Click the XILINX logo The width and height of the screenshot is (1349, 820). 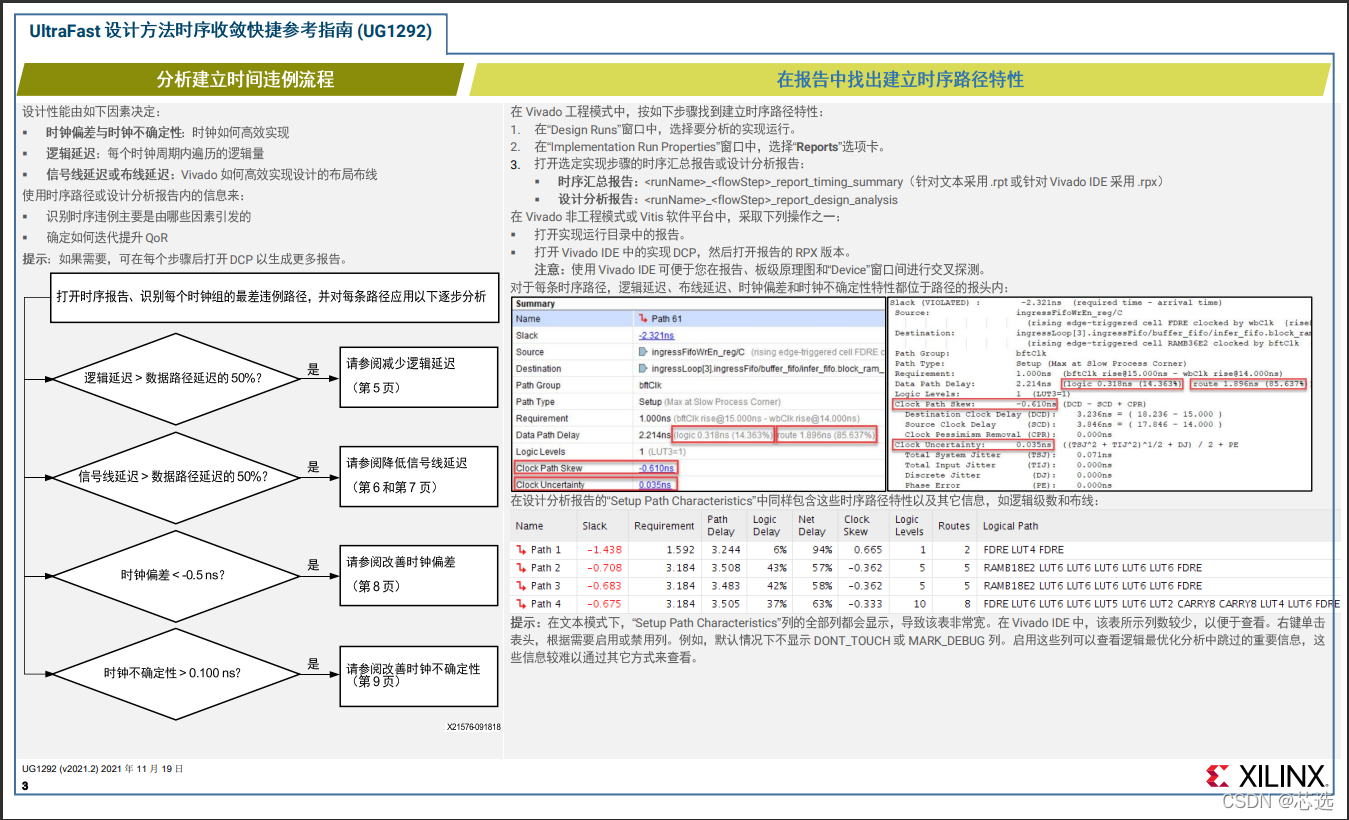1265,776
